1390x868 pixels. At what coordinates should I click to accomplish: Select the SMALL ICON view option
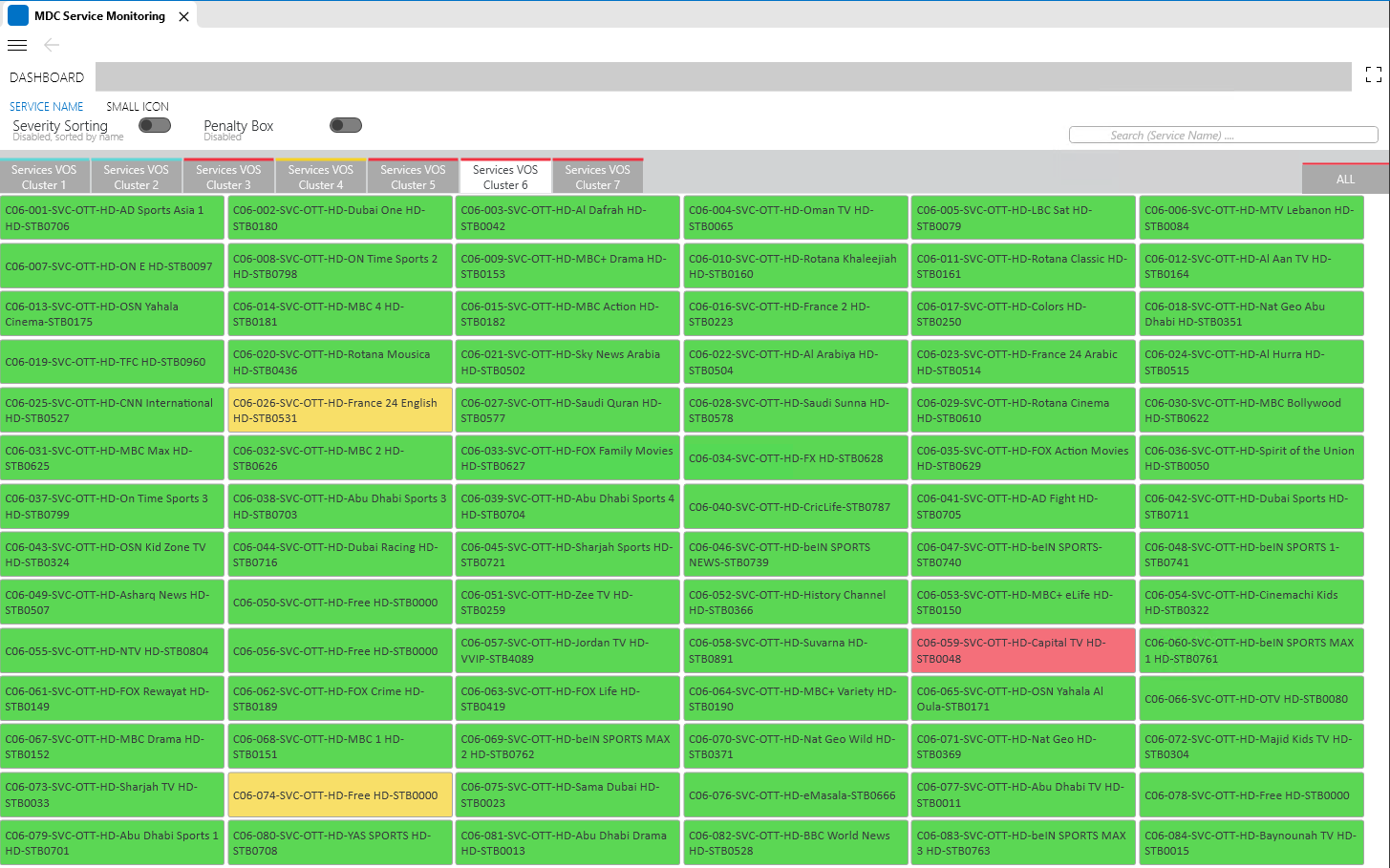click(138, 107)
